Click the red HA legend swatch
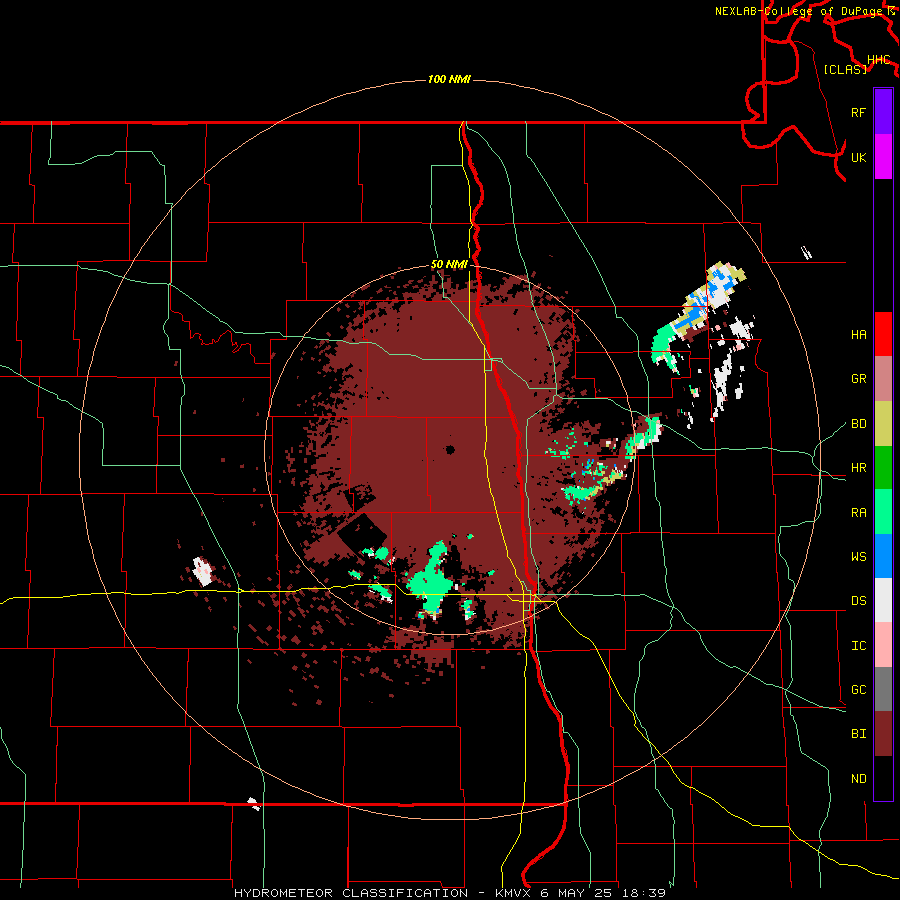This screenshot has height=900, width=900. 883,334
